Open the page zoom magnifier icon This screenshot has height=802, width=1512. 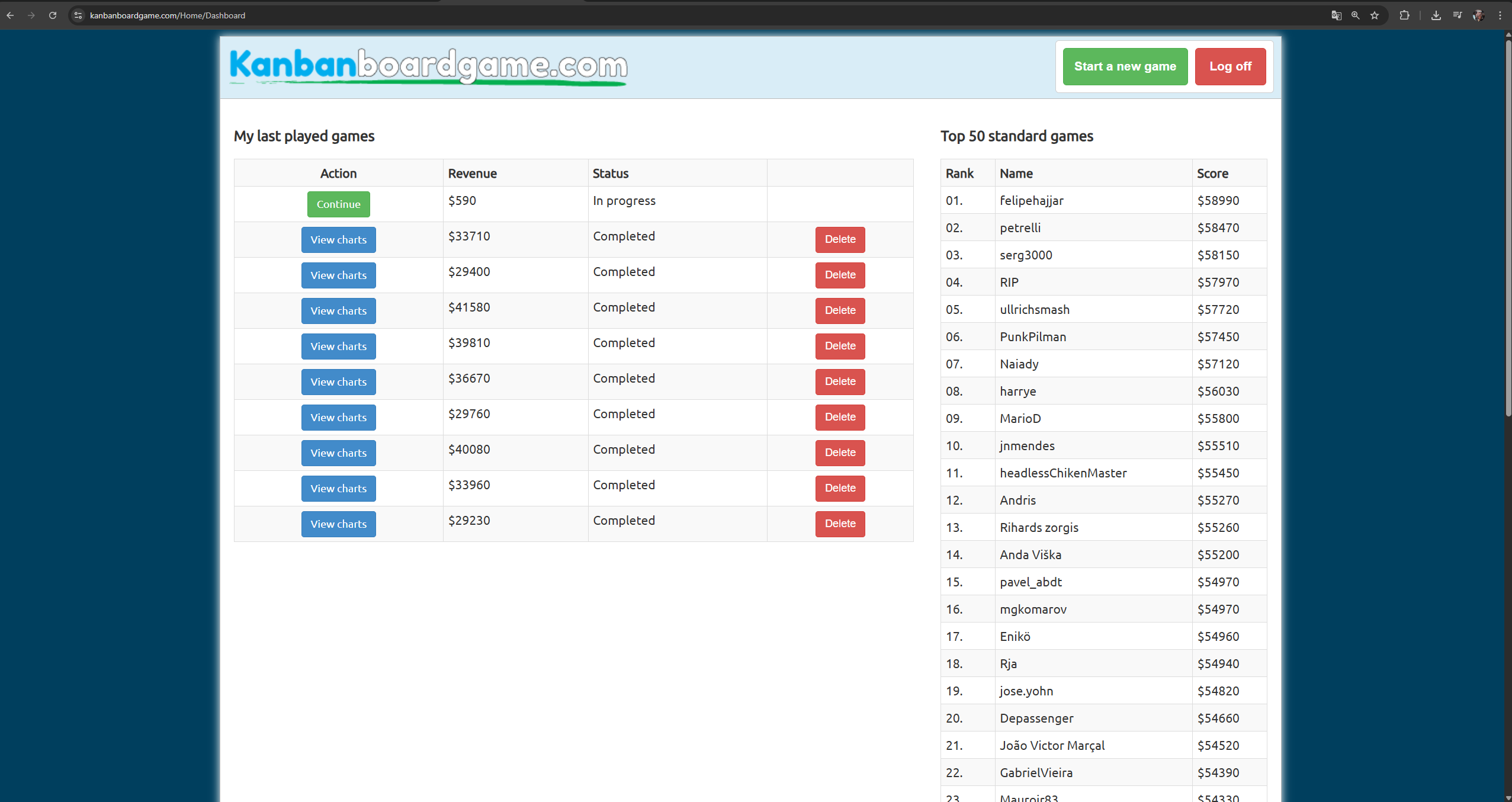(x=1355, y=15)
